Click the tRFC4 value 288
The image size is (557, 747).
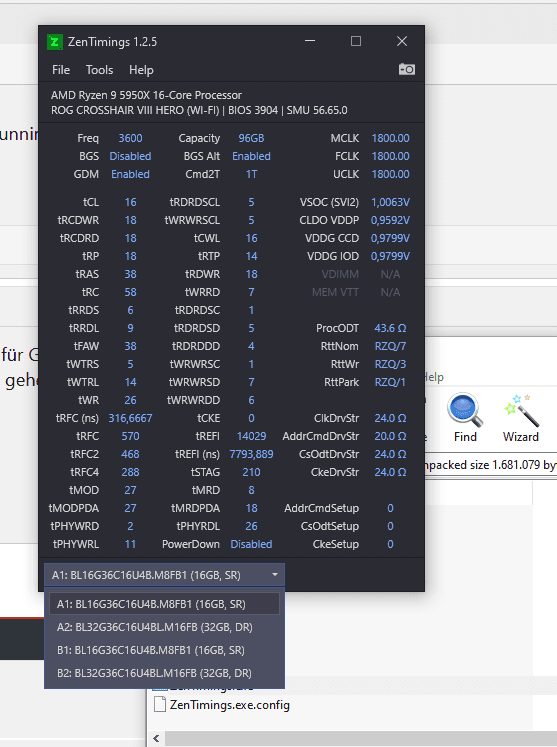click(x=130, y=473)
